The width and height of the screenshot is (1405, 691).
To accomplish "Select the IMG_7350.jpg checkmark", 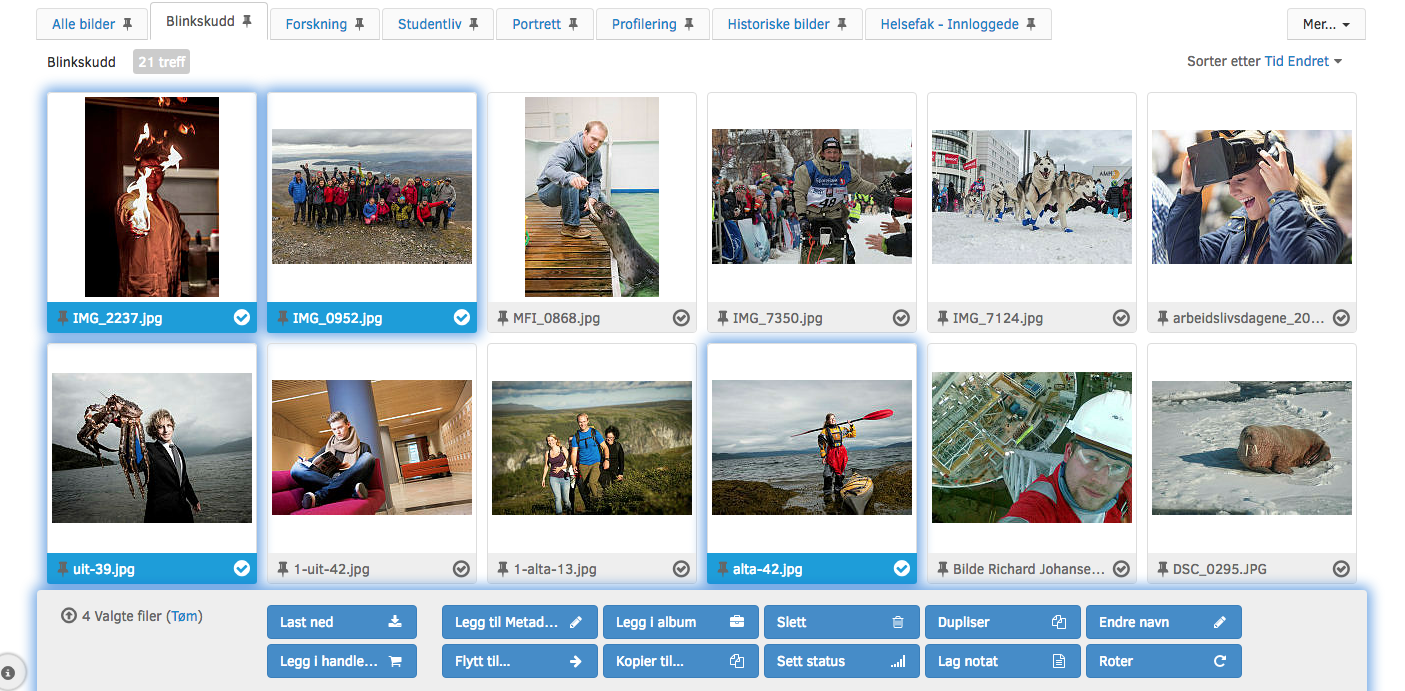I will pyautogui.click(x=901, y=318).
